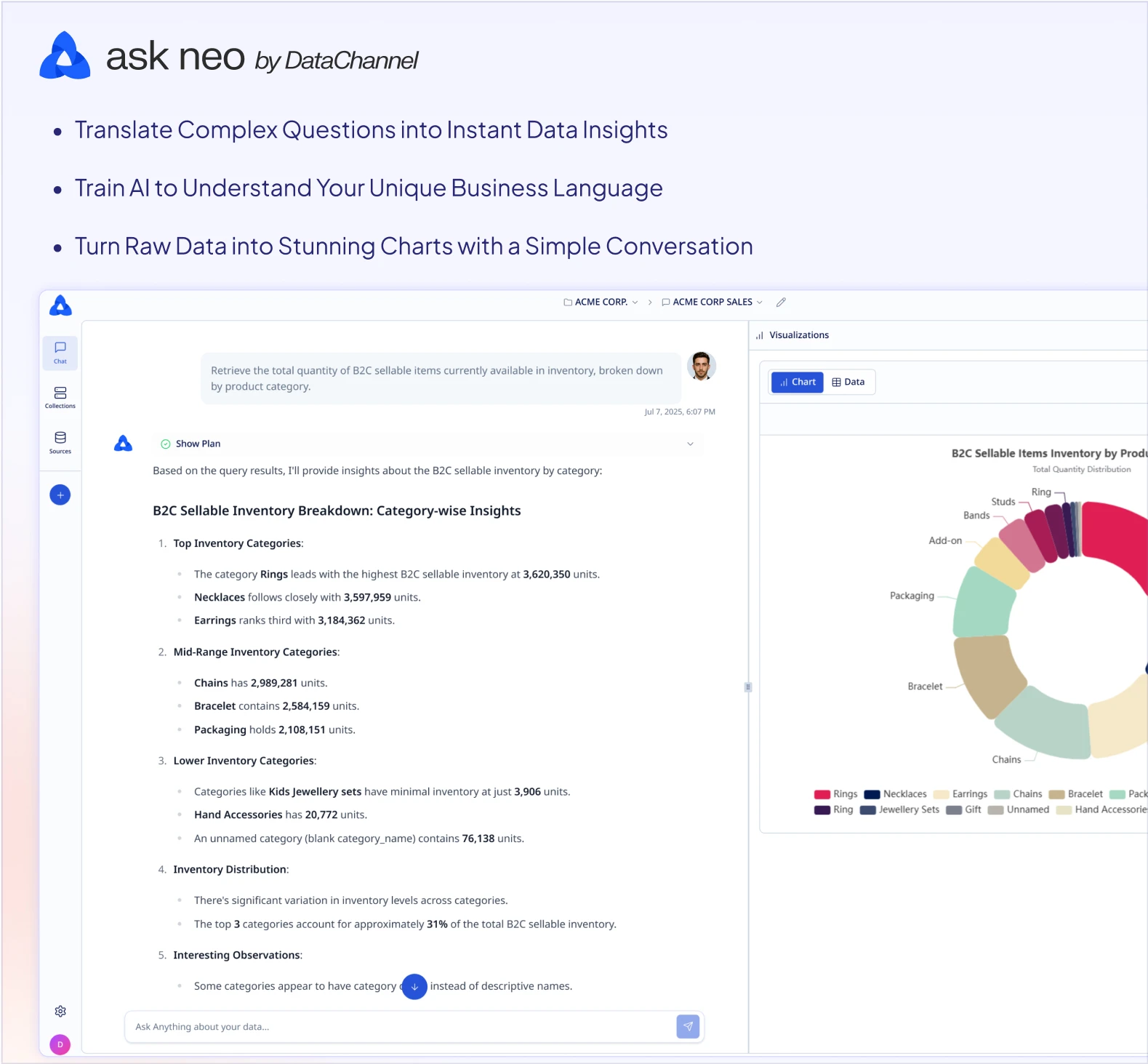This screenshot has height=1064, width=1148.
Task: Toggle Chains legend entry
Action: pos(1019,794)
